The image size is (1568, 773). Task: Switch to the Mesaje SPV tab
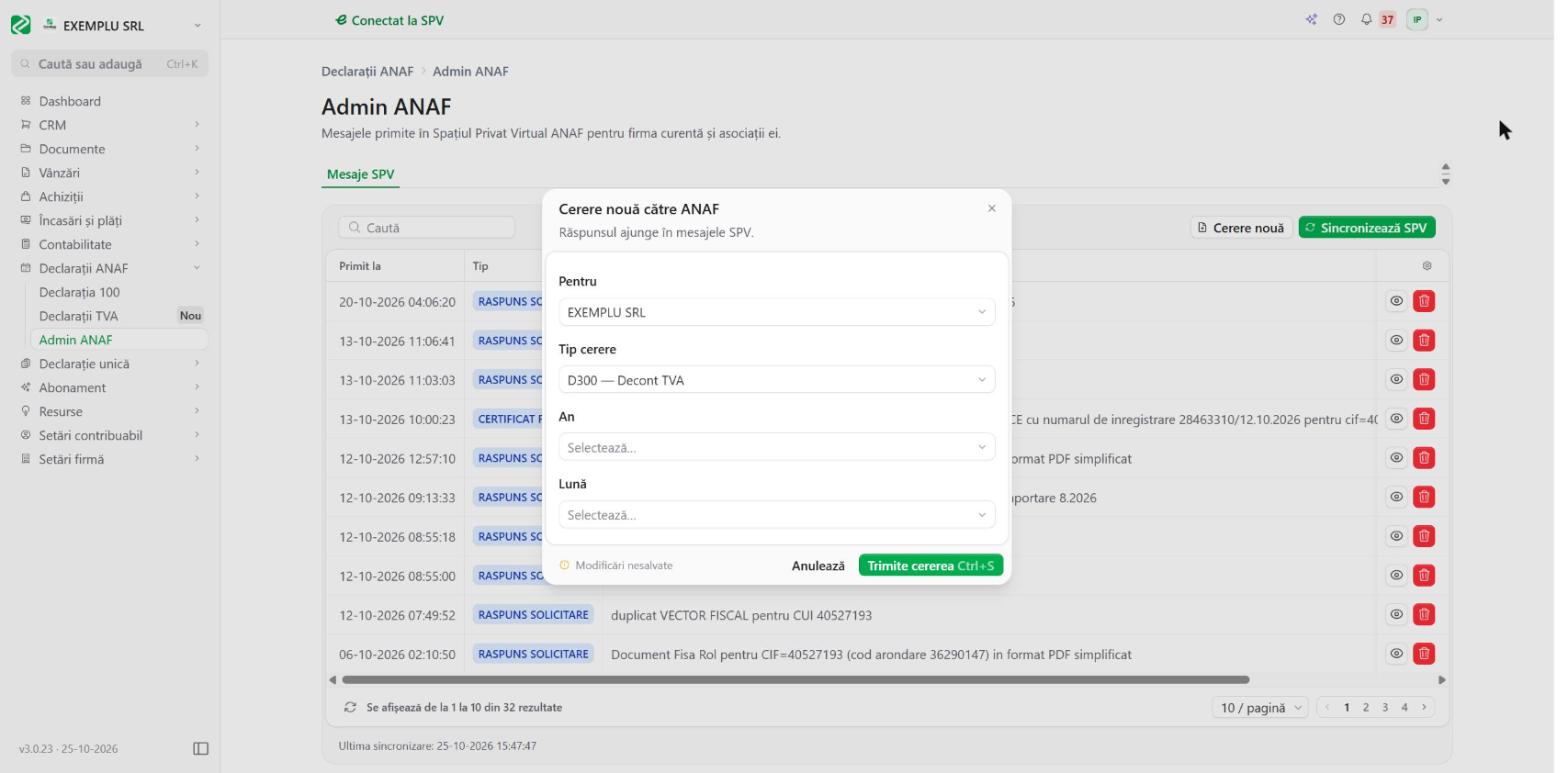tap(360, 174)
